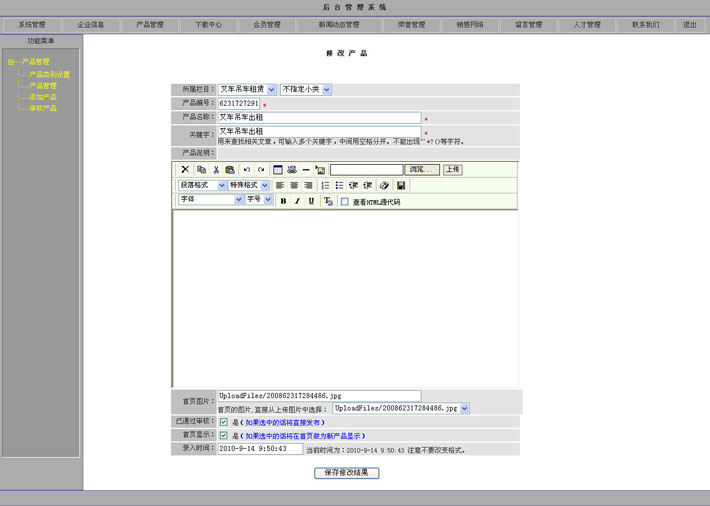Viewport: 710px width, 506px height.
Task: Uncheck the 已通过审核 checkbox
Action: [x=224, y=422]
